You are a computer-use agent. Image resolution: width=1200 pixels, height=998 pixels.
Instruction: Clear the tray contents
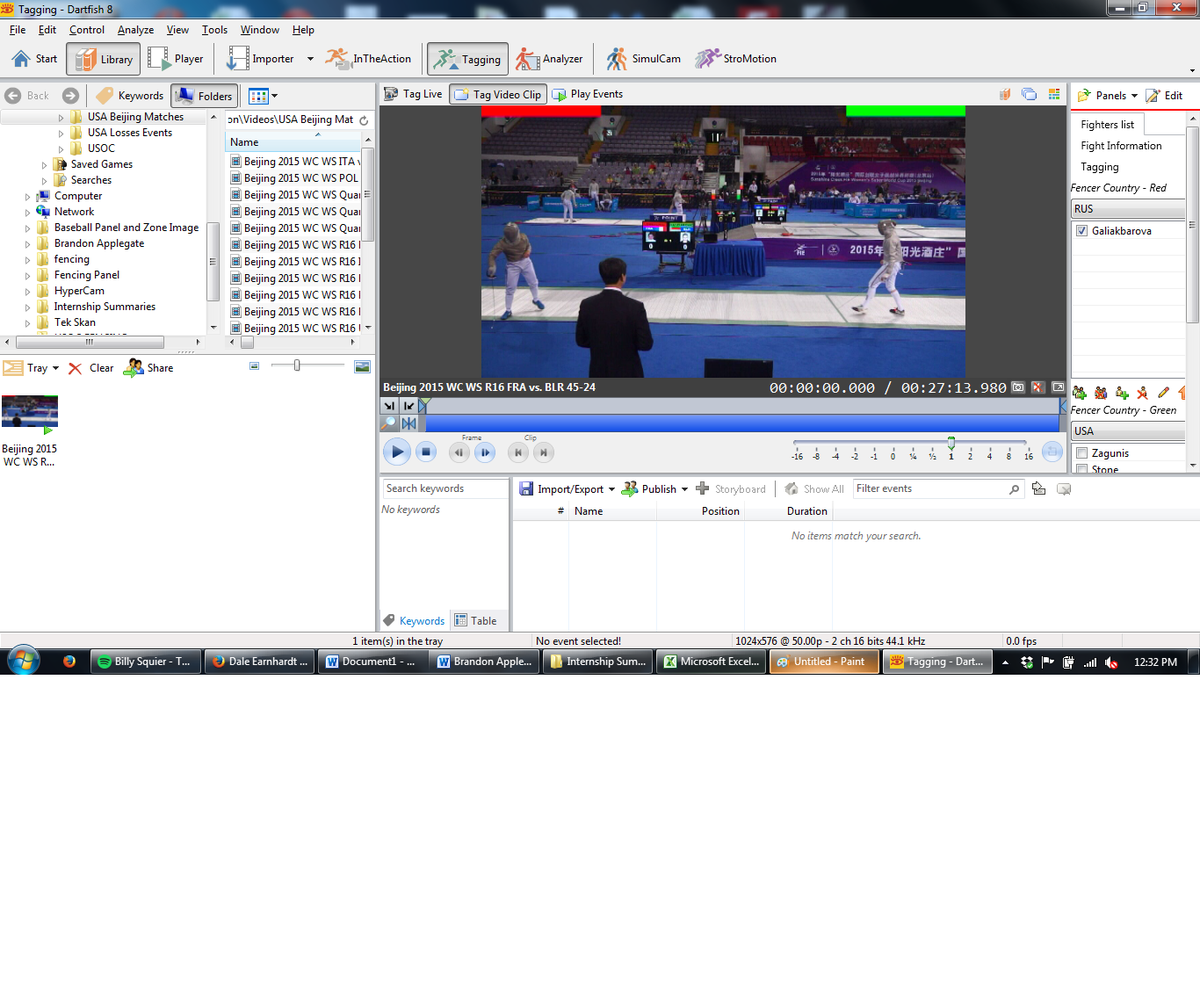click(x=91, y=368)
